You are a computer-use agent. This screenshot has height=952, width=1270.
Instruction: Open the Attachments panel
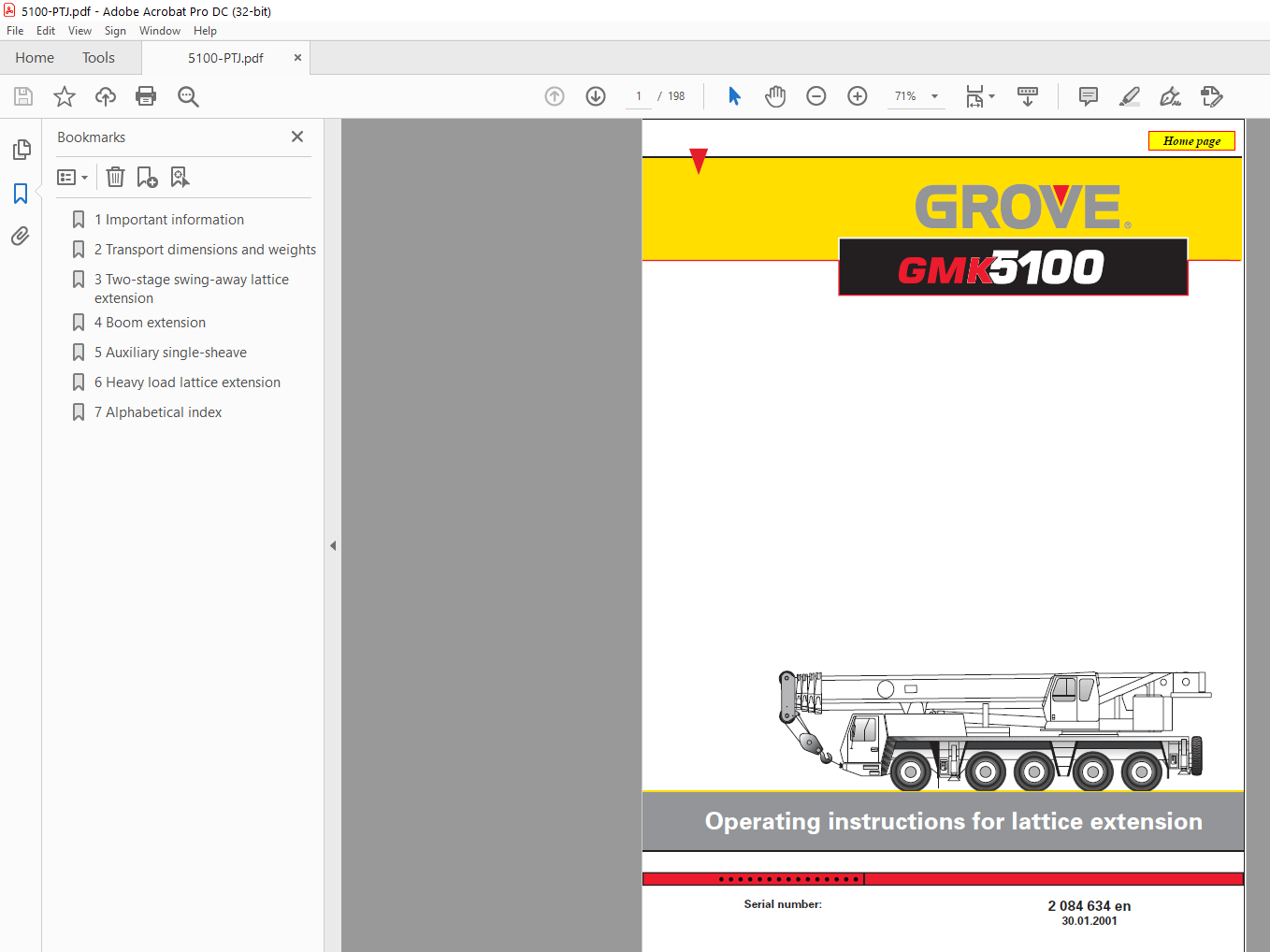[x=21, y=236]
